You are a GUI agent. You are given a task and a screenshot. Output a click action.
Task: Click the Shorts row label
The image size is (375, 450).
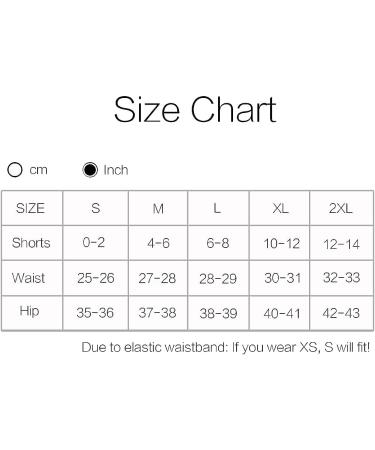(x=31, y=243)
